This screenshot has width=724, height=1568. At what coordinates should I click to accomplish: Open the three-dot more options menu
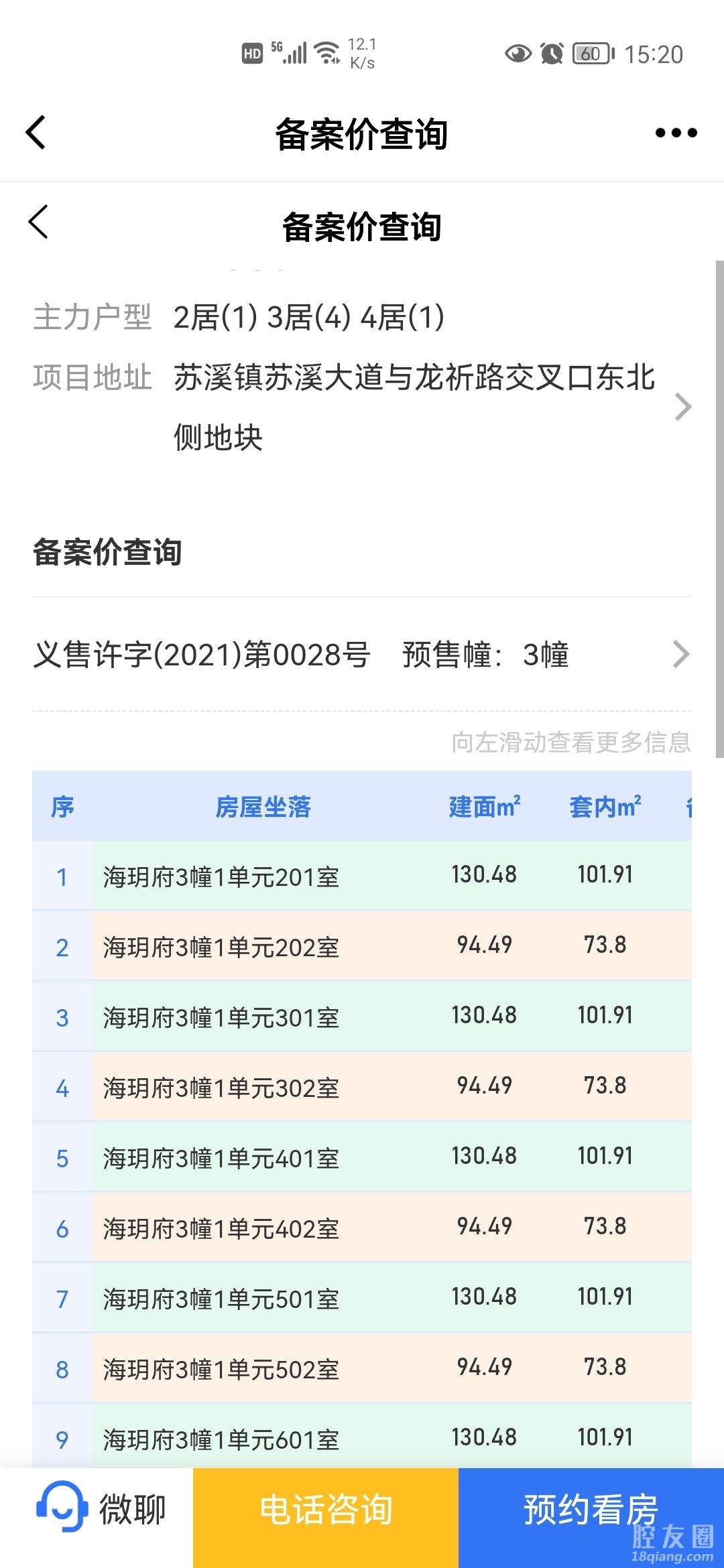pyautogui.click(x=676, y=133)
